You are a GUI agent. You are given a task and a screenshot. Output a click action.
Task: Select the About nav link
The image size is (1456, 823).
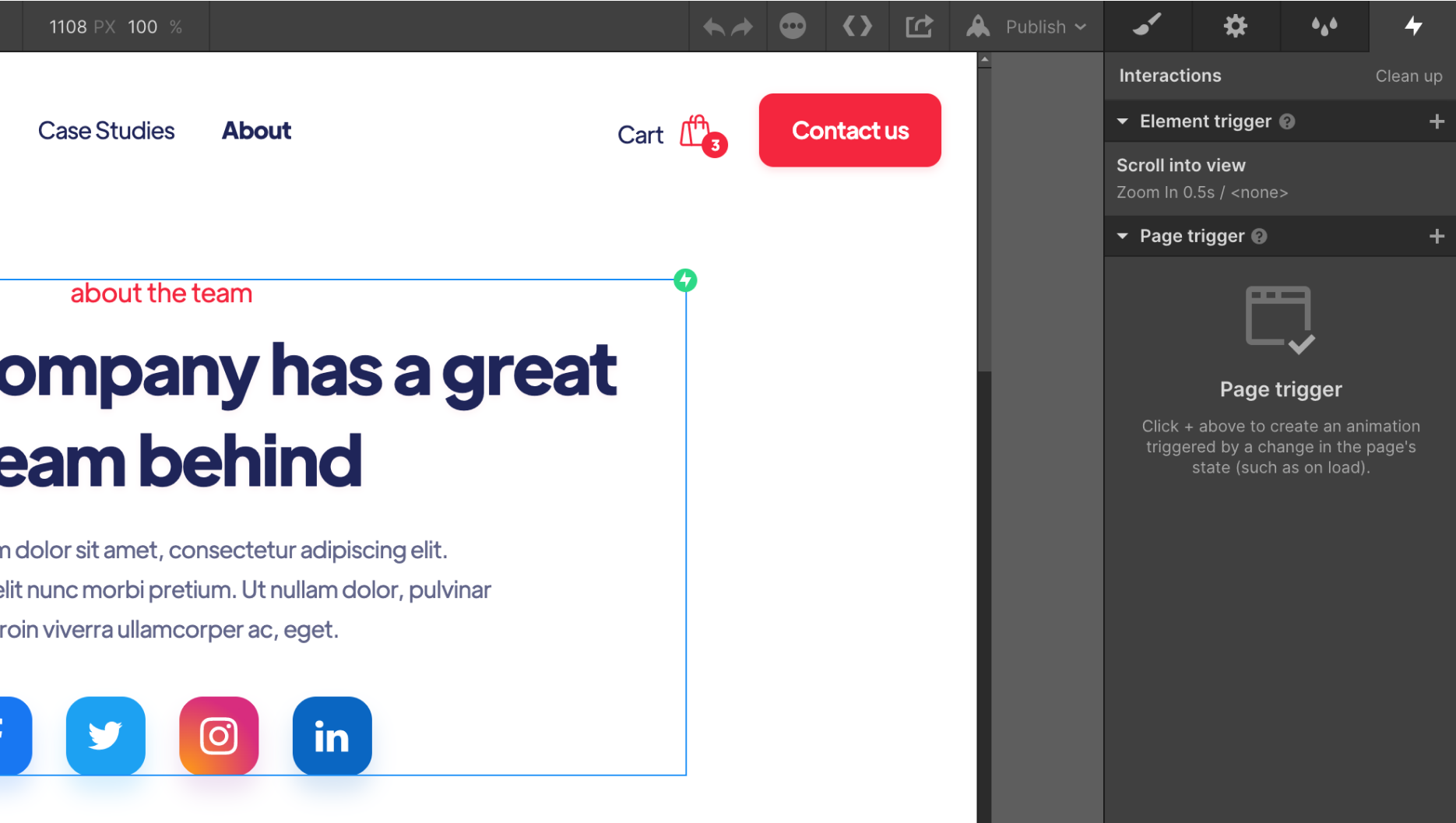(x=256, y=130)
